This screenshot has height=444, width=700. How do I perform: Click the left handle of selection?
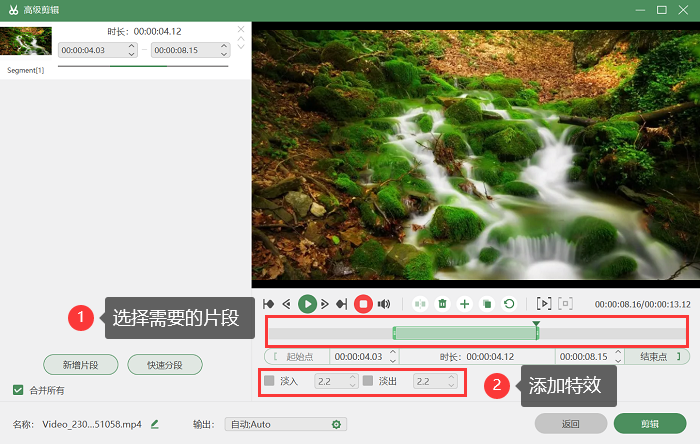[394, 333]
